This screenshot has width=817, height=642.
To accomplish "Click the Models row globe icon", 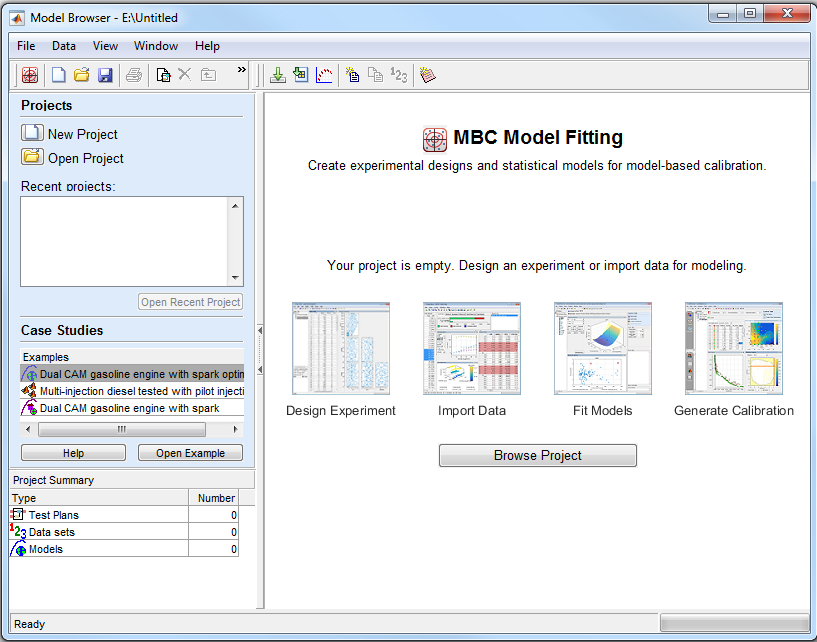I will (x=18, y=549).
